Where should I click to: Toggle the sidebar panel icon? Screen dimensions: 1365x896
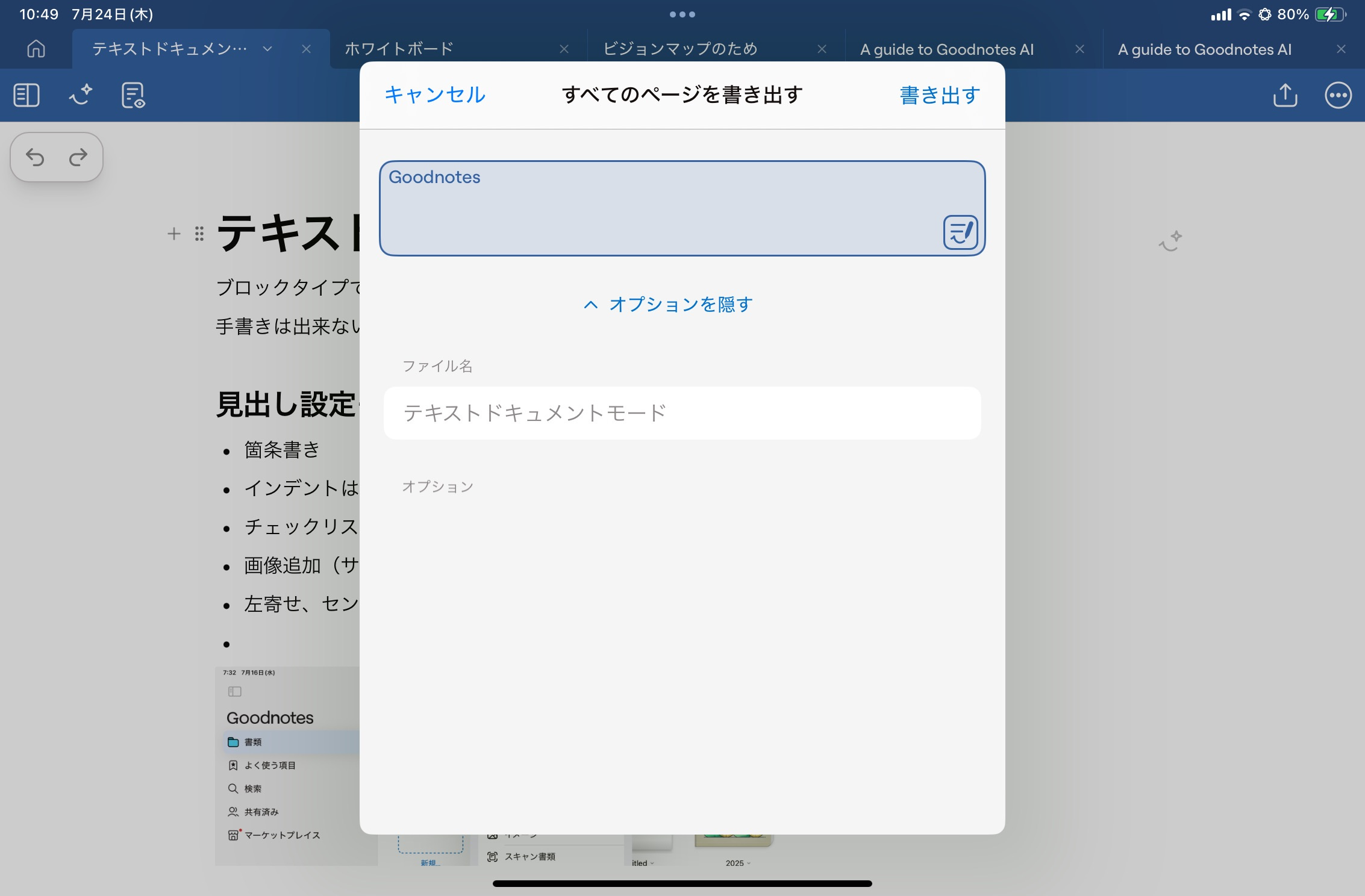click(27, 95)
